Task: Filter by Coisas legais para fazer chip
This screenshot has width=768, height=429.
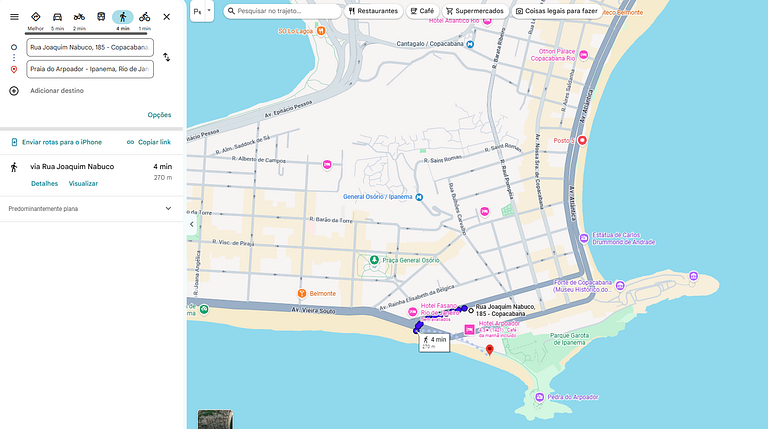Action: (557, 11)
